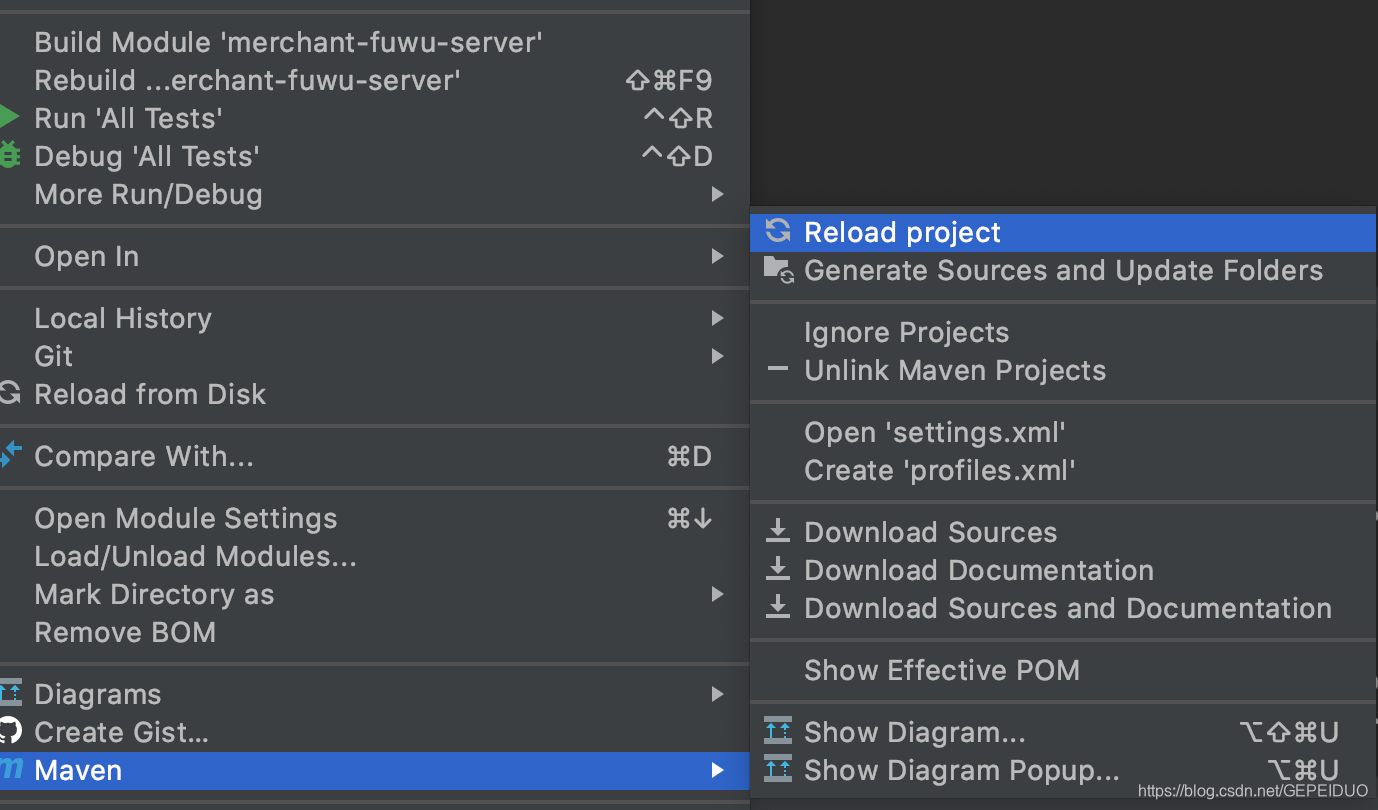Choose Compare With... entry
The image size is (1378, 810).
(x=375, y=456)
